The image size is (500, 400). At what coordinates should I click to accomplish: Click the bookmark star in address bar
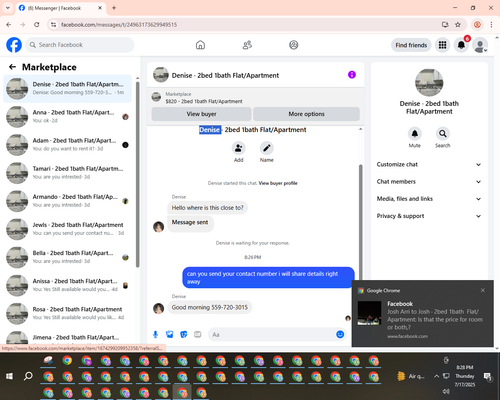458,25
